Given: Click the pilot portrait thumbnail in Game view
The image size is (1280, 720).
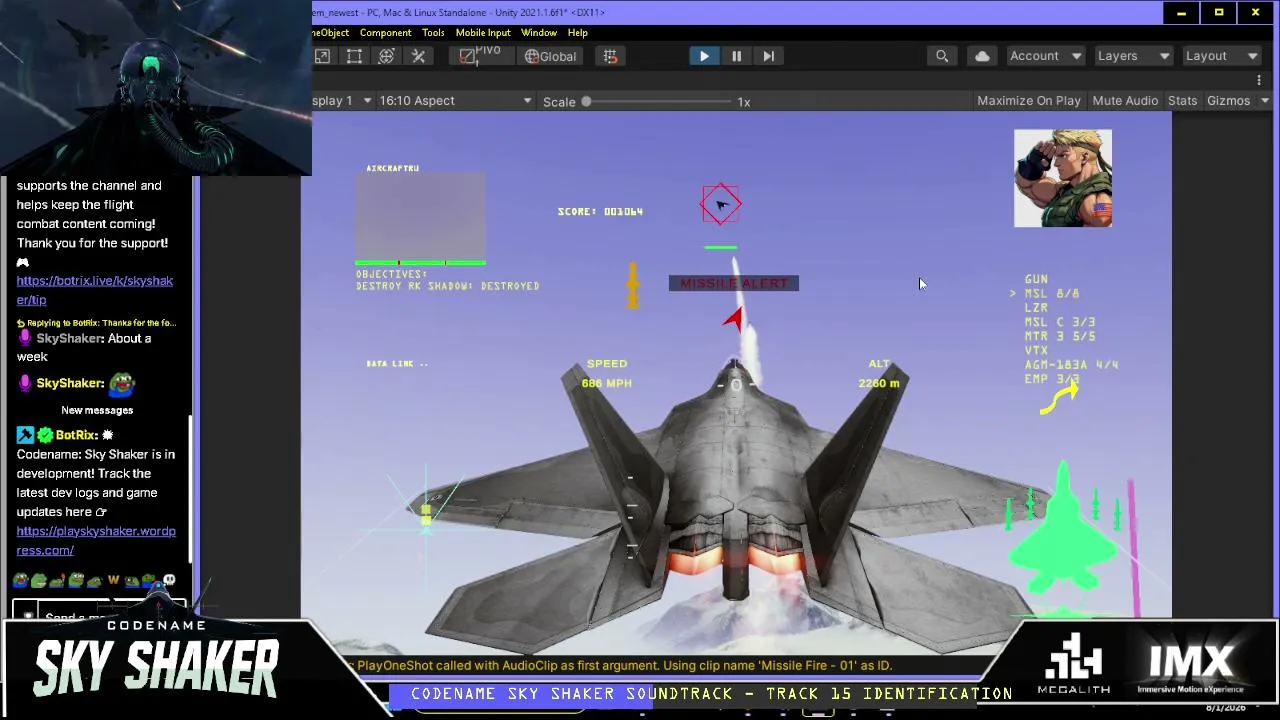Looking at the screenshot, I should point(1063,178).
